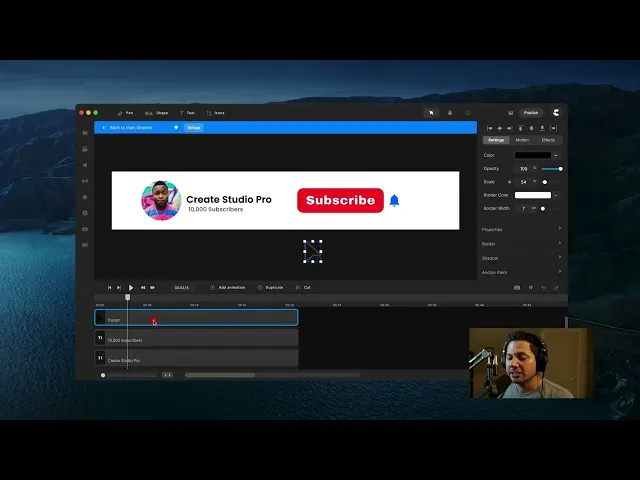Image resolution: width=640 pixels, height=480 pixels.
Task: Switch to the hand pan tool
Action: [450, 113]
